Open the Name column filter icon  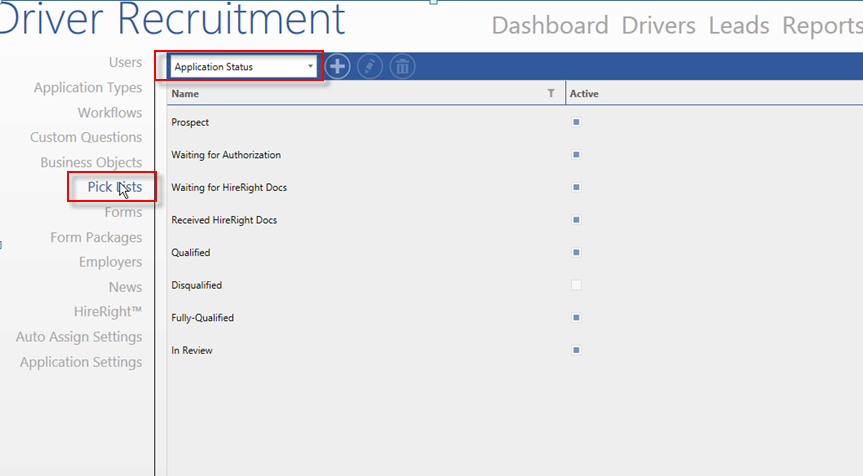coord(551,93)
